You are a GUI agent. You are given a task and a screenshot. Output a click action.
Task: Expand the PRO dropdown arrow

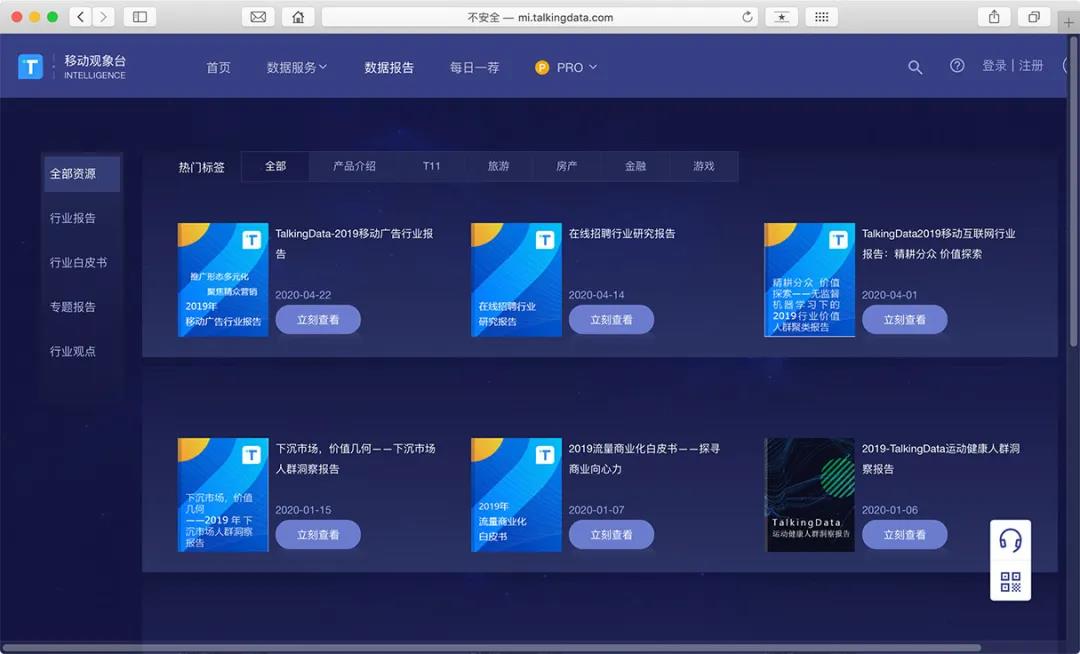click(592, 67)
